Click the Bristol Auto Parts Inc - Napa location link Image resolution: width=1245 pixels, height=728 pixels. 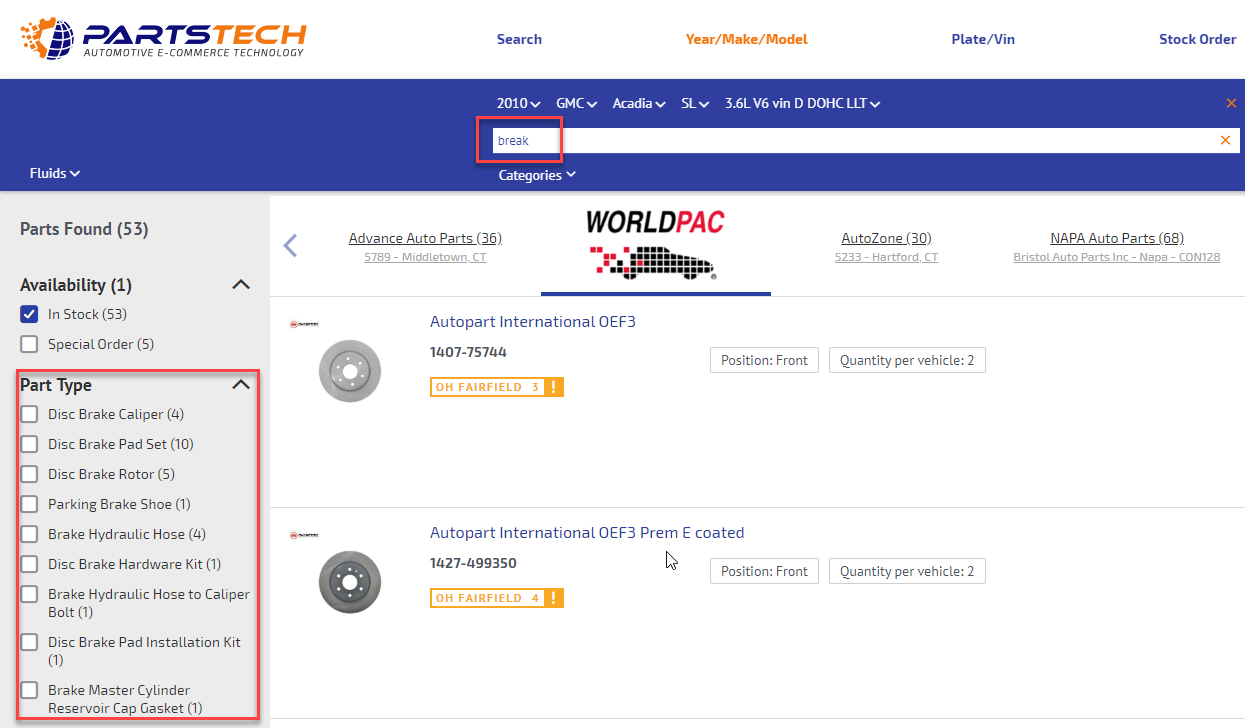(1117, 257)
